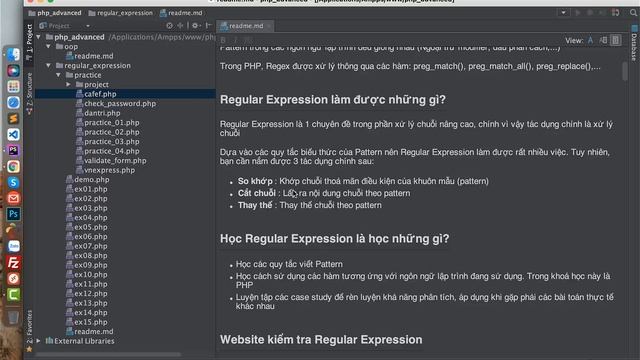The width and height of the screenshot is (640, 360).
Task: Open the run configuration dropdown
Action: point(563,13)
